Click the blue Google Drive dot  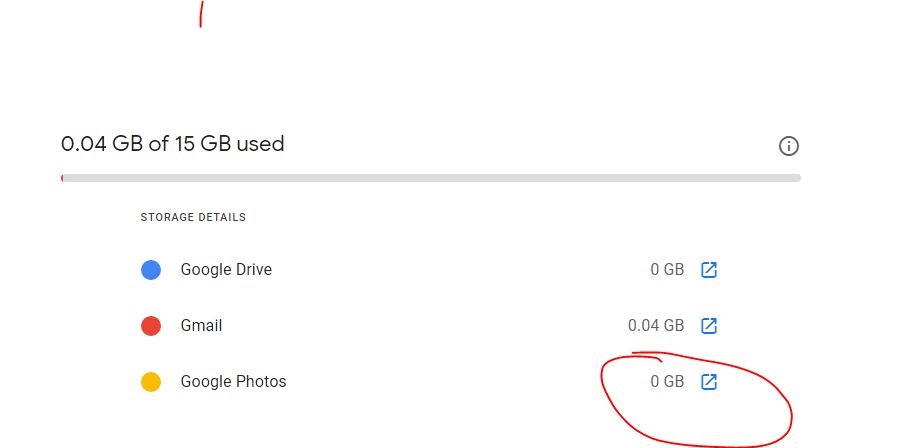(x=151, y=270)
